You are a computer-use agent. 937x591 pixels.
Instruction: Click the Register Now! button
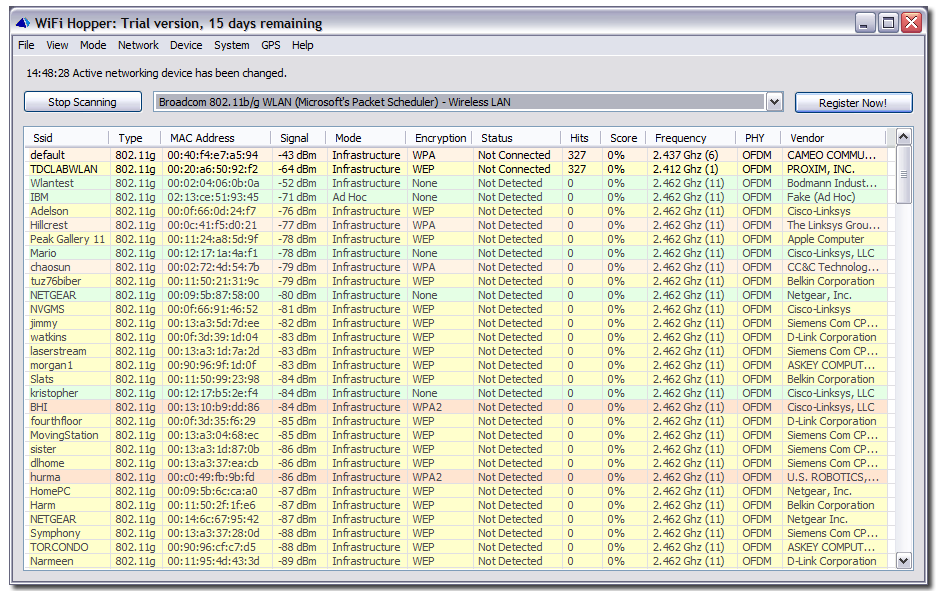pos(853,103)
